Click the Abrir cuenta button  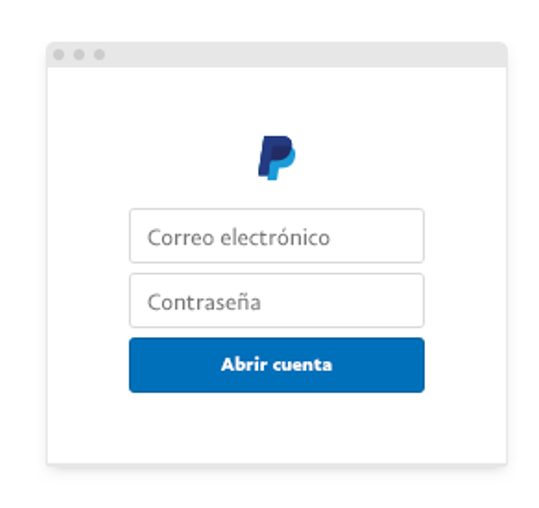click(277, 365)
